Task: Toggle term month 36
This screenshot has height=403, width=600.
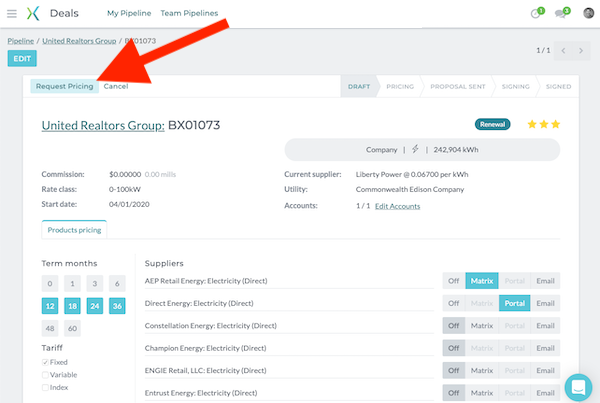Action: pos(117,306)
